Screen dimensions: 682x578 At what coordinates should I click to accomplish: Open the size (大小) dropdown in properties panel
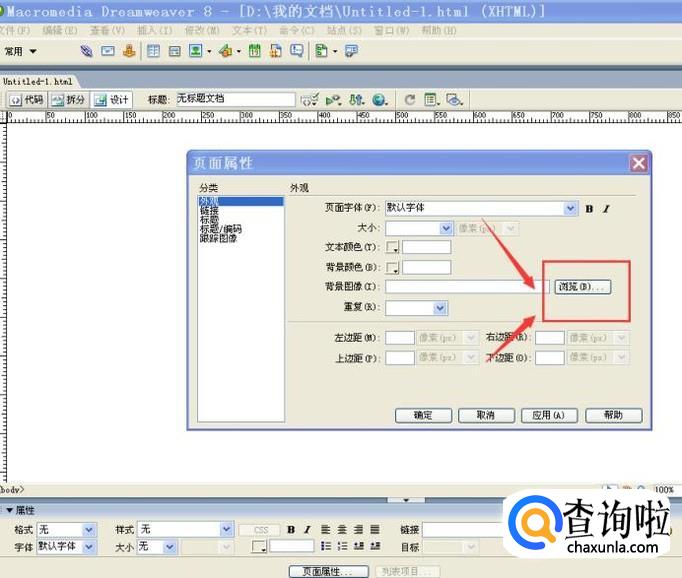point(170,547)
